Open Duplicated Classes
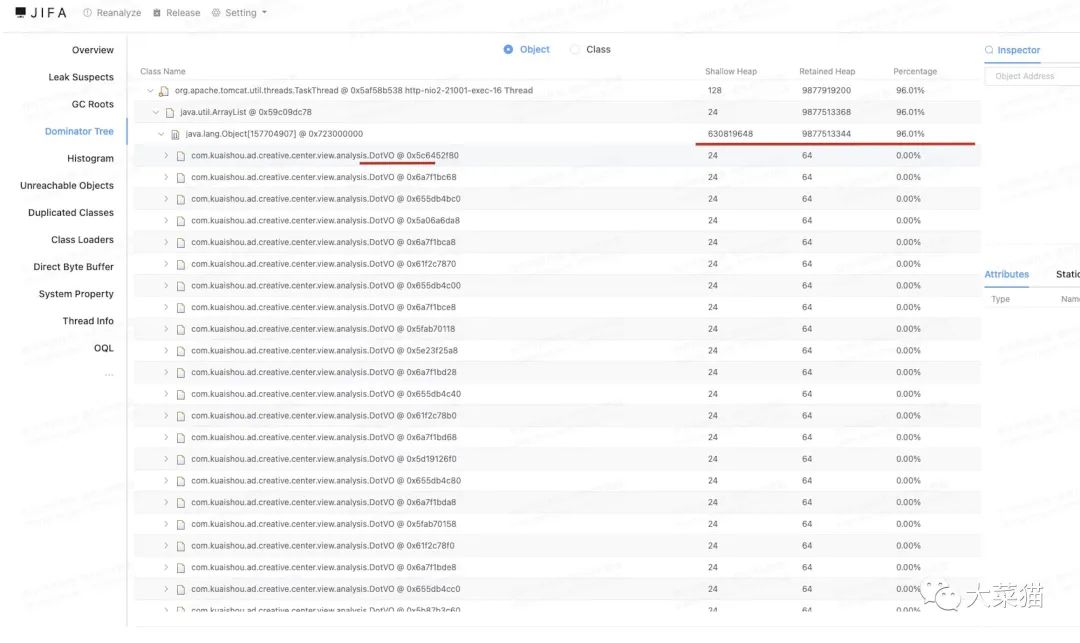The width and height of the screenshot is (1080, 643). tap(71, 213)
